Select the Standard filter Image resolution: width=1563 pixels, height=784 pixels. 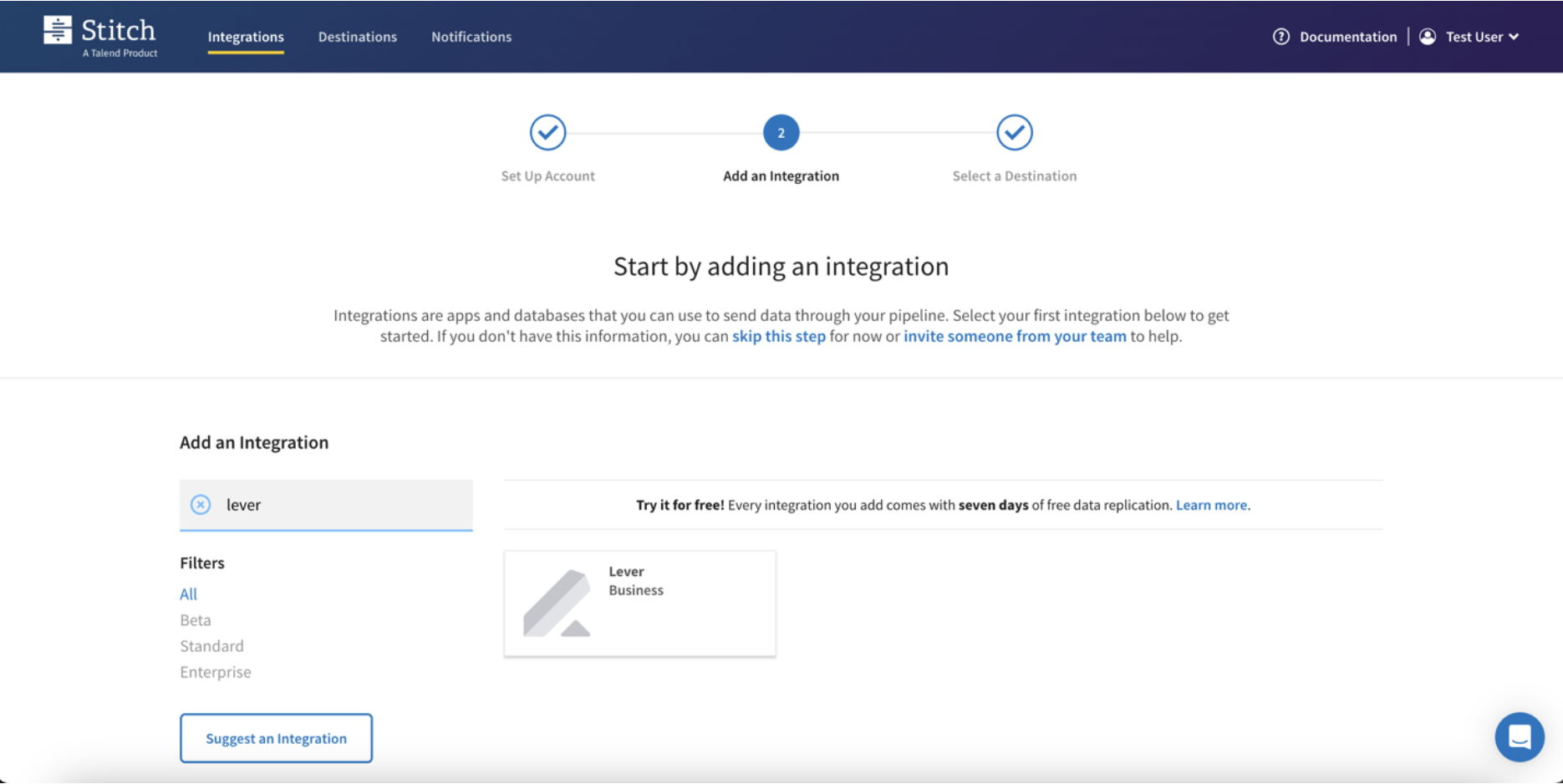[x=211, y=645]
